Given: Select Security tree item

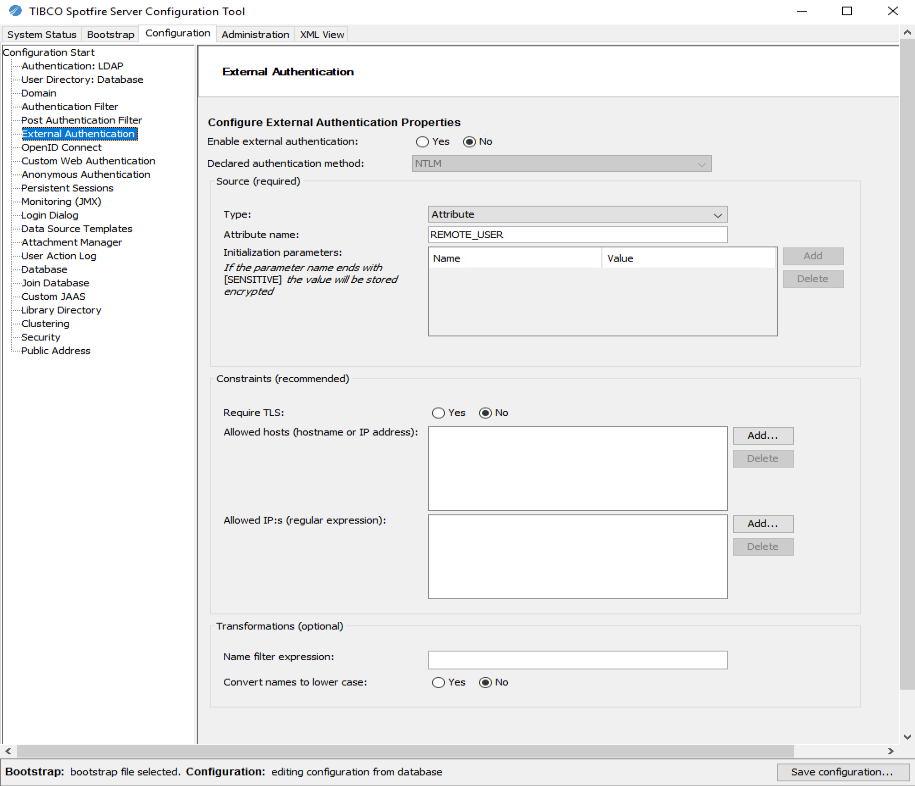Looking at the screenshot, I should [x=41, y=337].
